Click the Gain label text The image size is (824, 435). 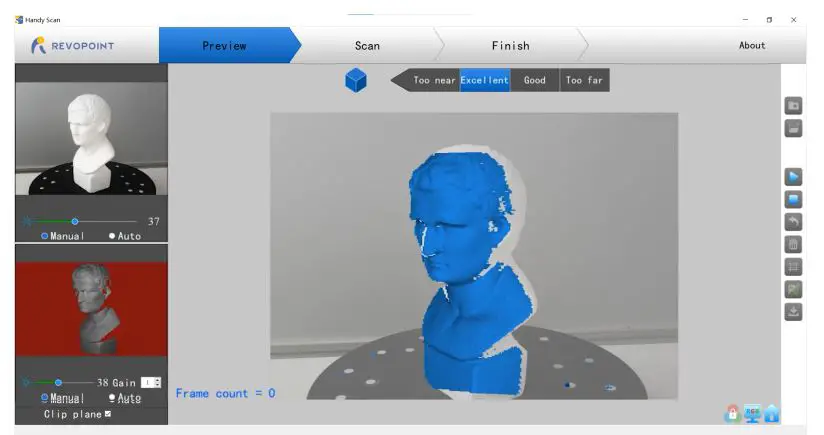pos(124,383)
